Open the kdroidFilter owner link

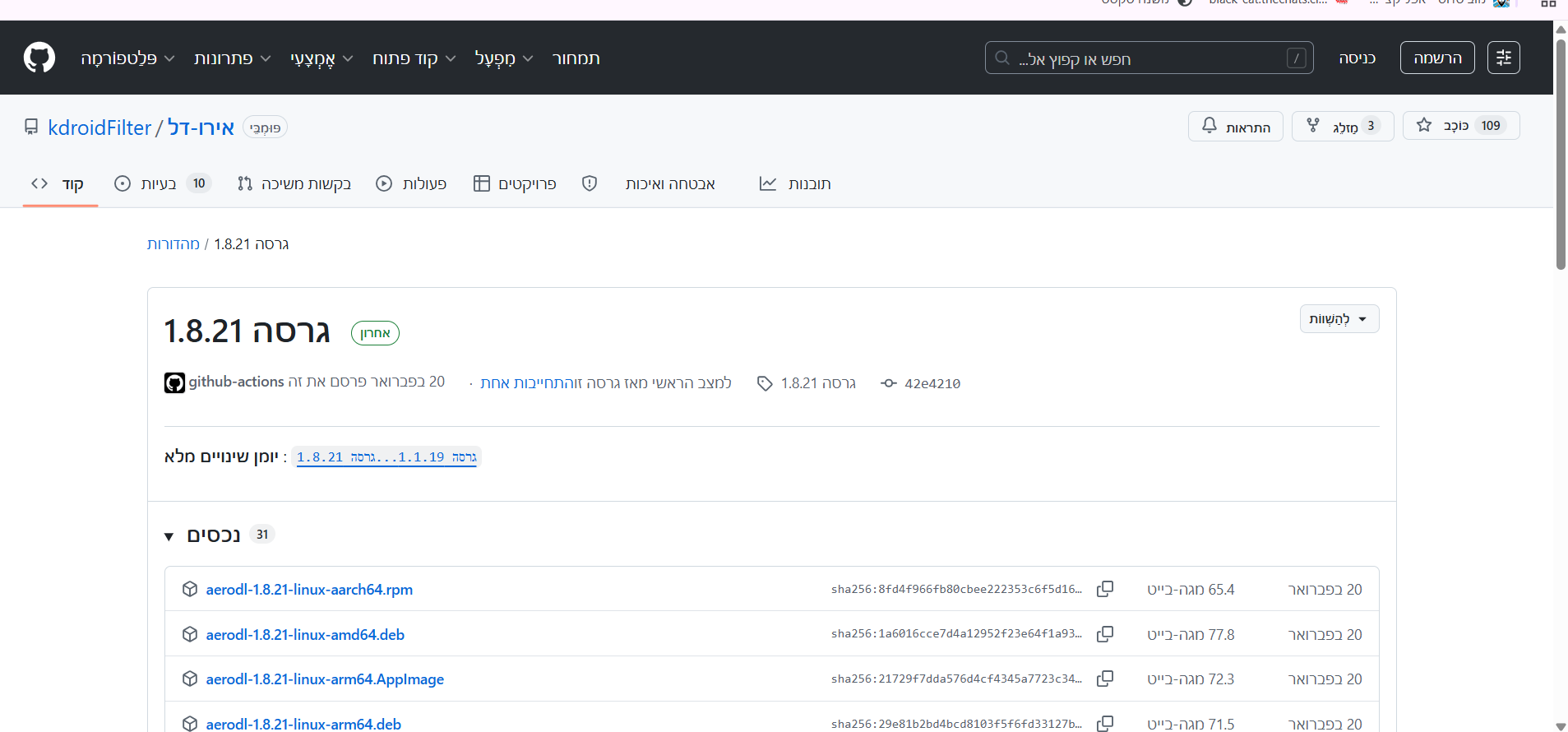tap(99, 127)
